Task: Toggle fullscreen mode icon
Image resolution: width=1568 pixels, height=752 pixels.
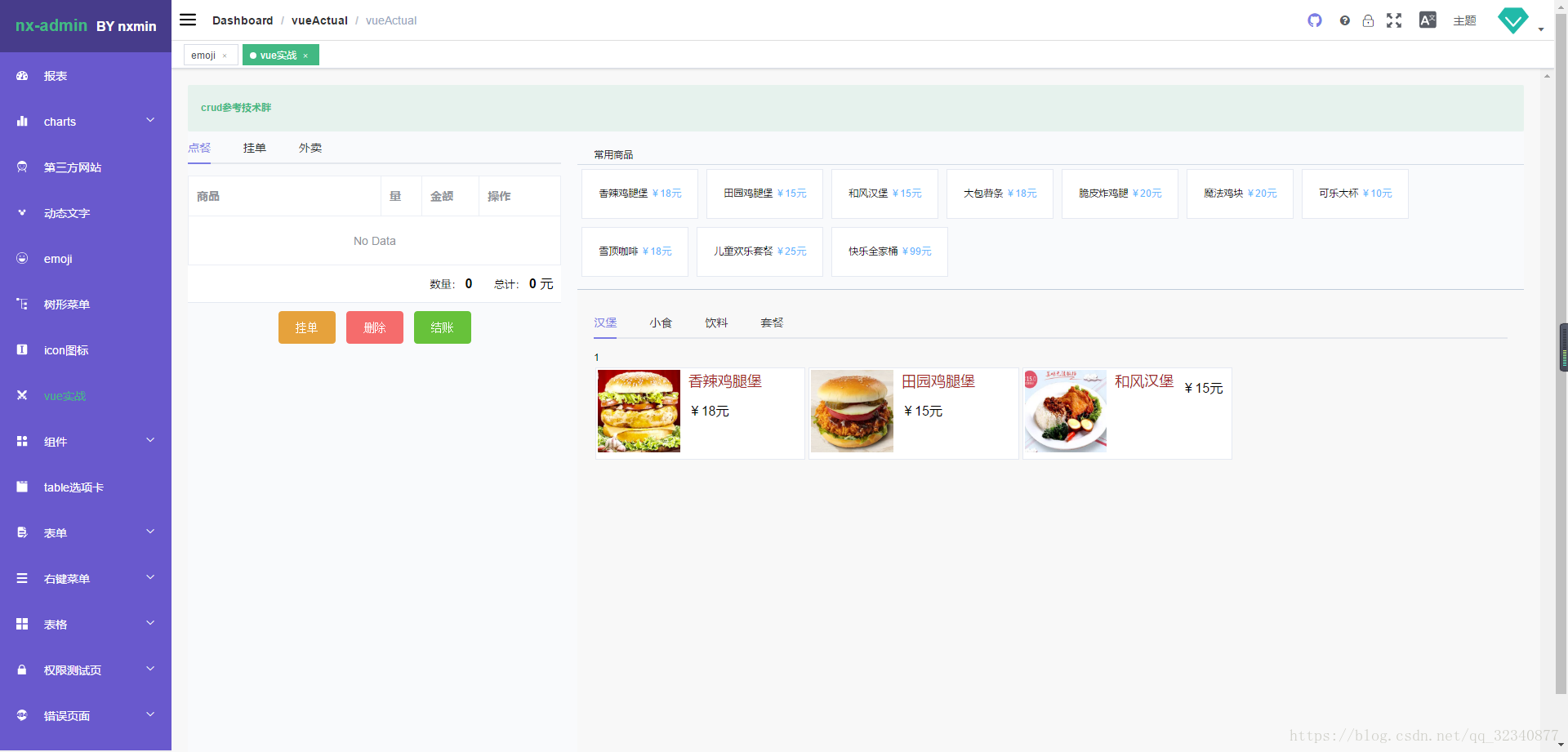Action: 1394,20
